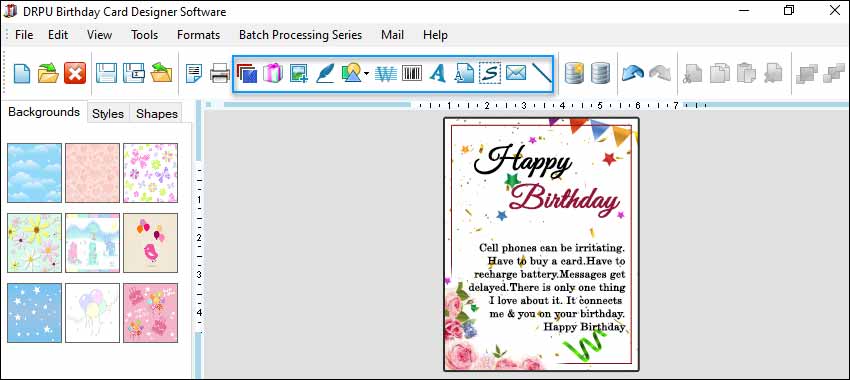This screenshot has width=850, height=380.
Task: Switch to the Backgrounds tab
Action: [44, 112]
